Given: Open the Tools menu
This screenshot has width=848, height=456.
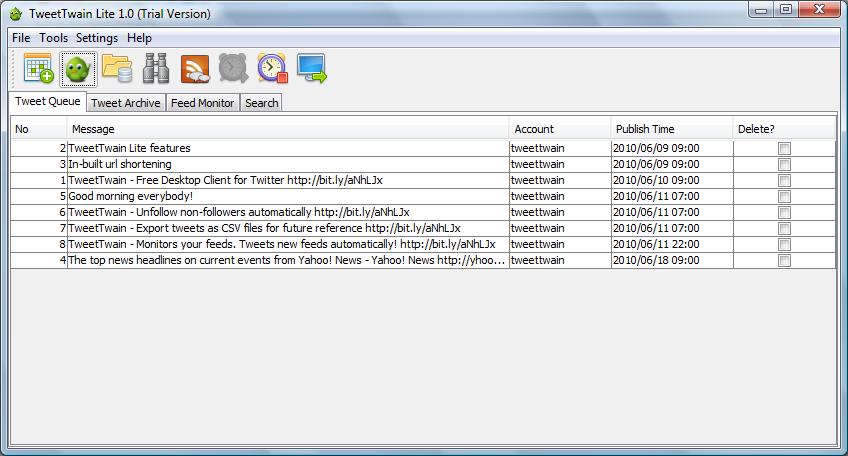Looking at the screenshot, I should tap(54, 38).
